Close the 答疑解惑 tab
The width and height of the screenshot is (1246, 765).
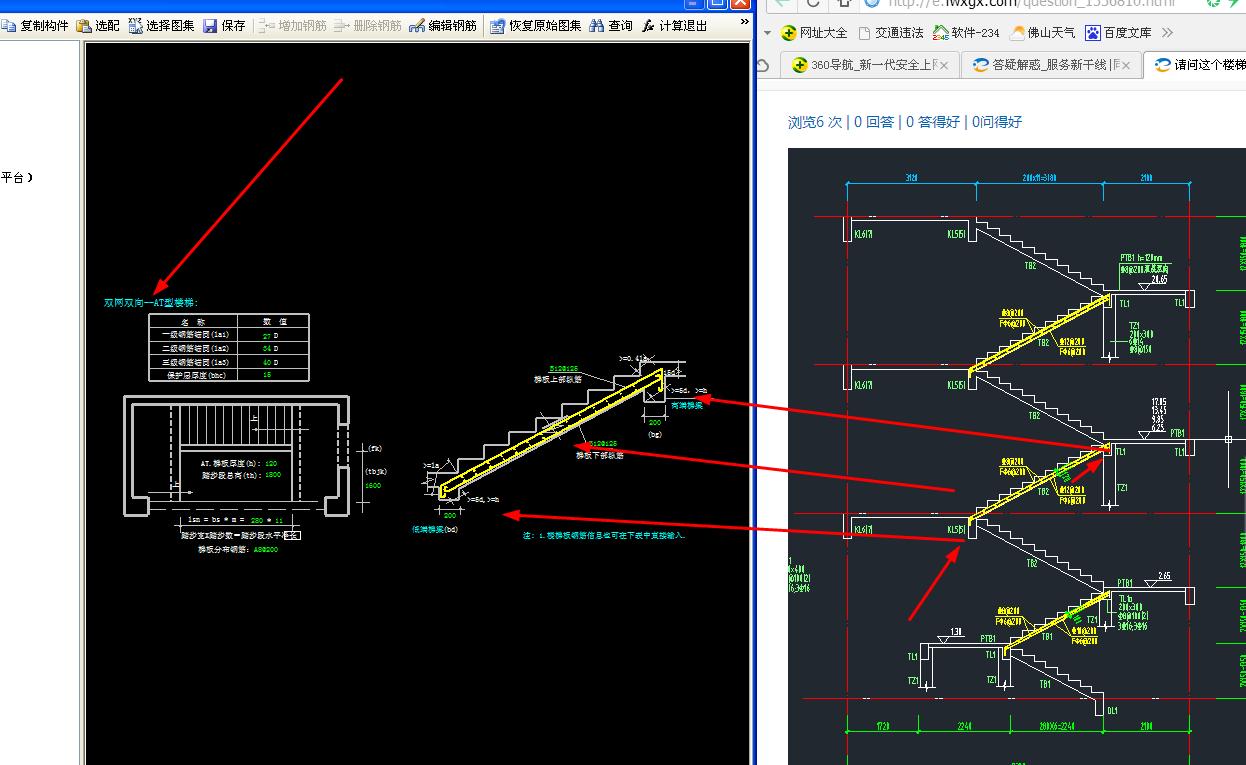1126,65
